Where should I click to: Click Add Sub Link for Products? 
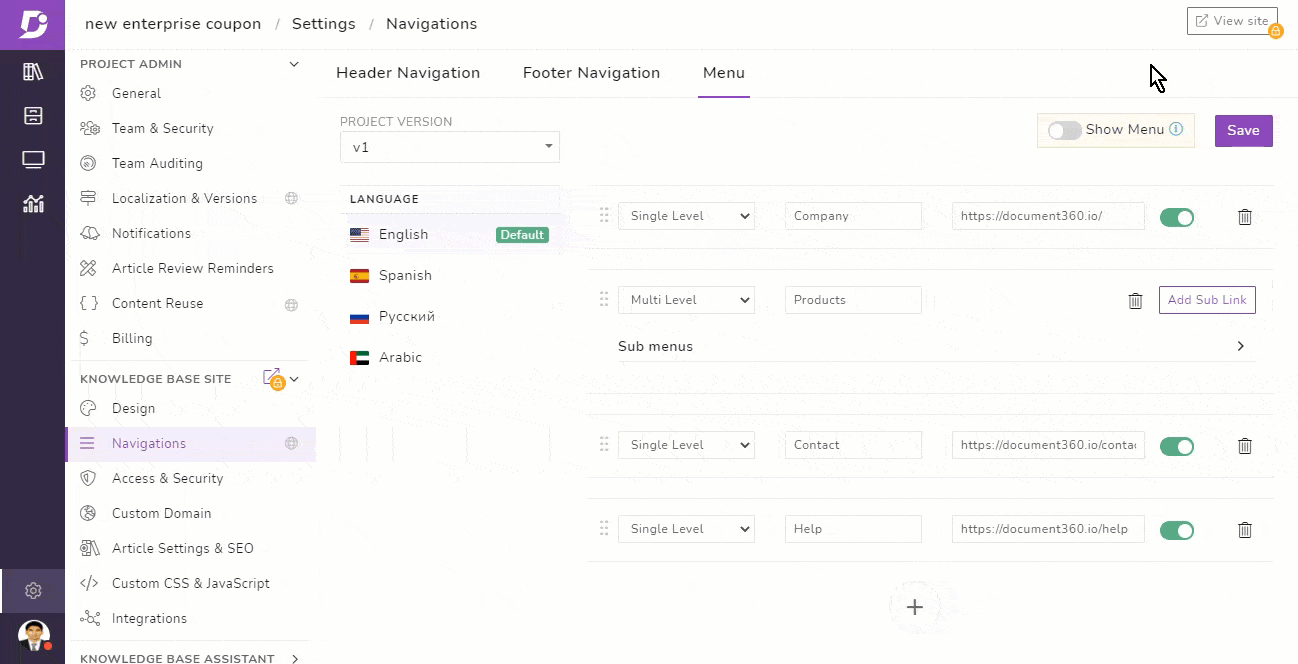[x=1207, y=299]
